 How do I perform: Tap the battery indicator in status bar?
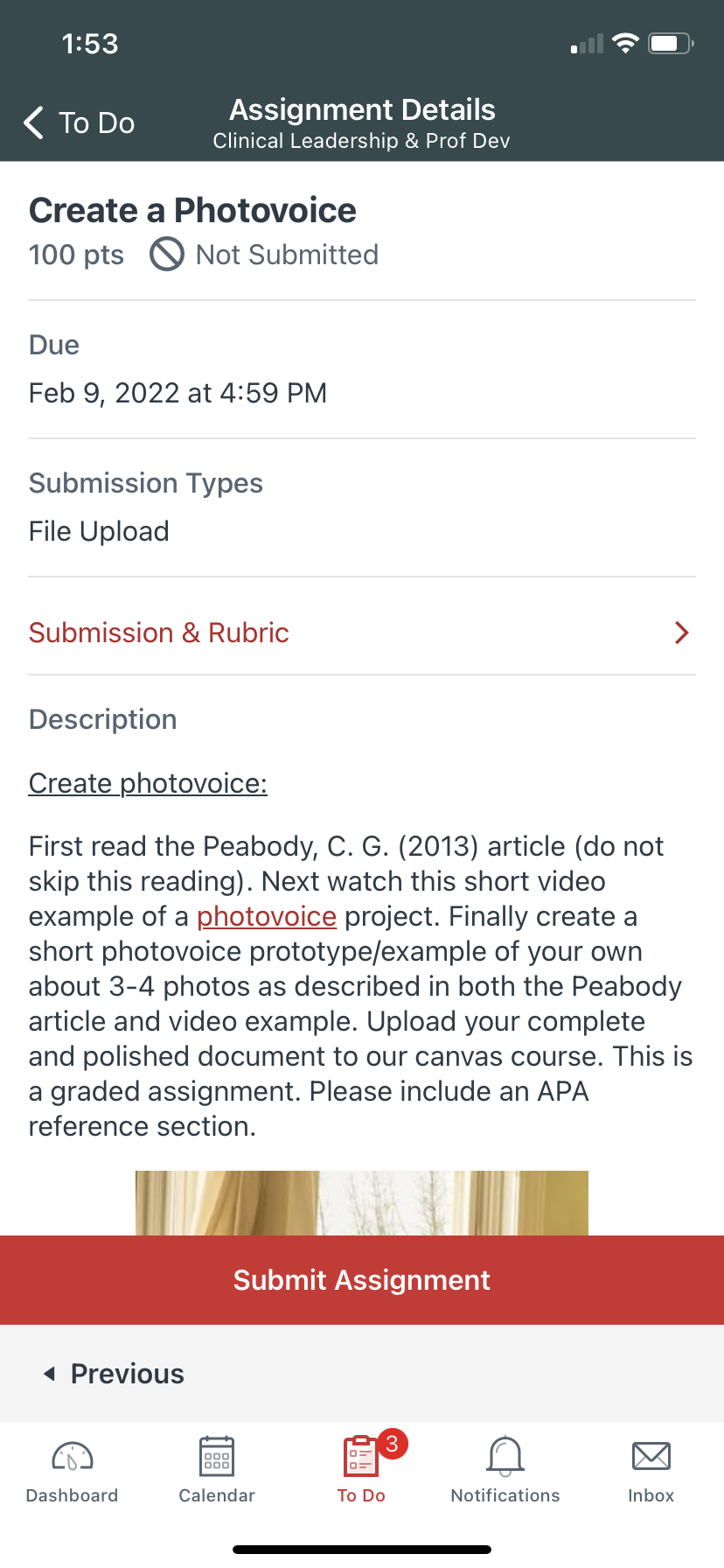[671, 44]
